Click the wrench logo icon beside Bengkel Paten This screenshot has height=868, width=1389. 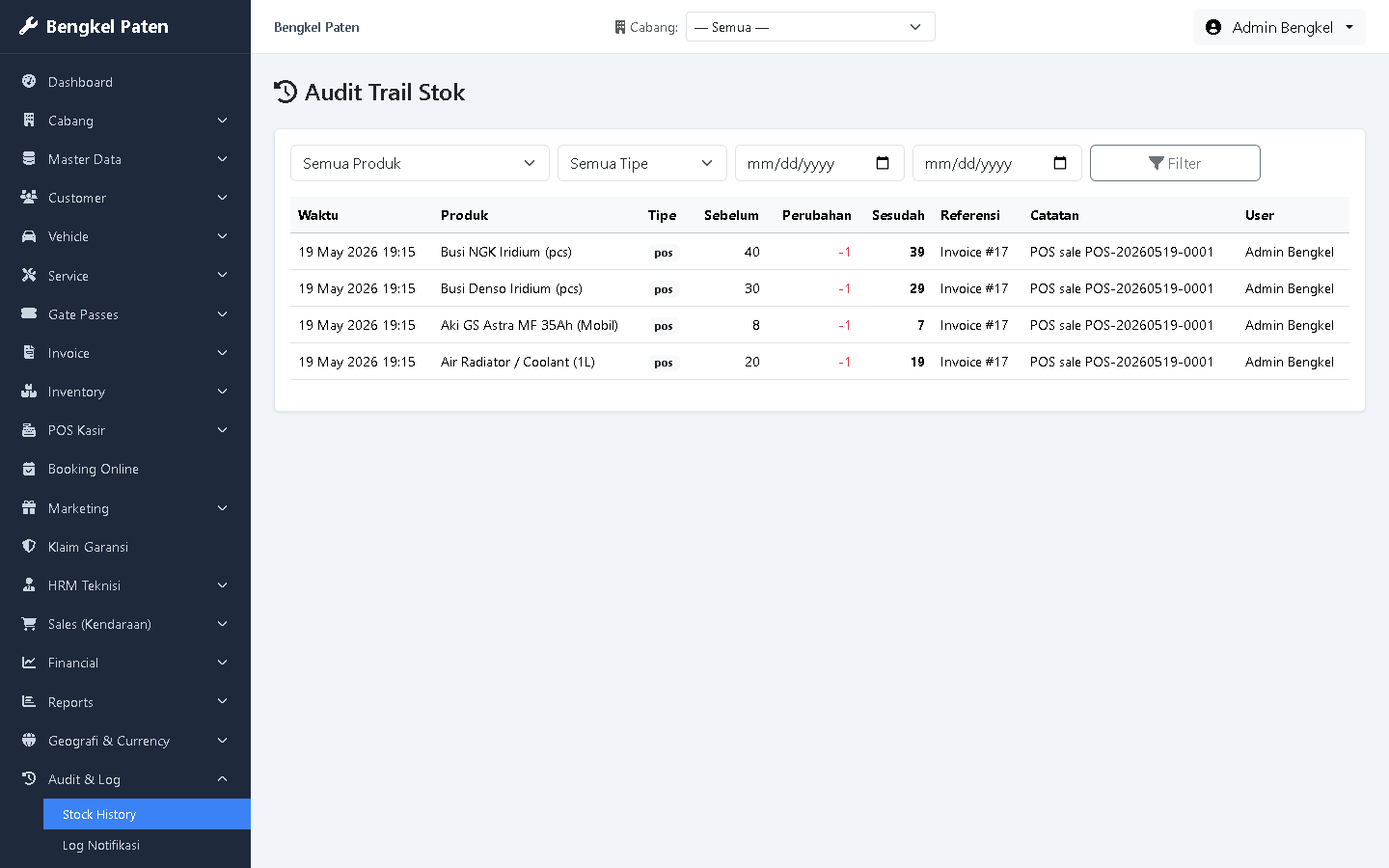[29, 26]
